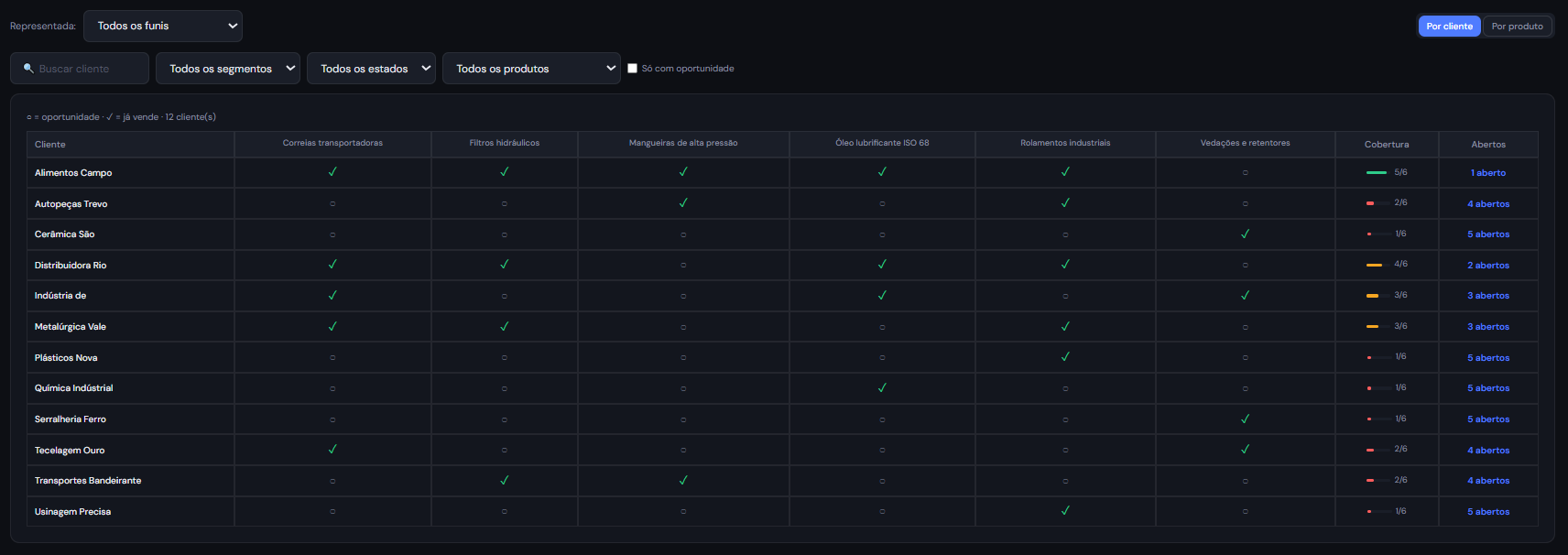The height and width of the screenshot is (555, 1568).
Task: Click the search magnifier icon
Action: point(28,69)
